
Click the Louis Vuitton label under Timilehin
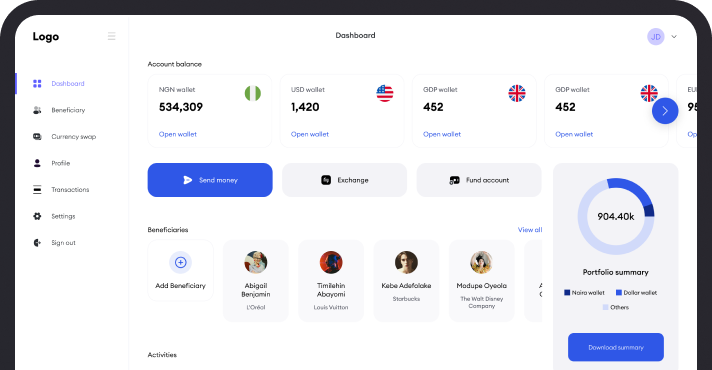tap(331, 307)
